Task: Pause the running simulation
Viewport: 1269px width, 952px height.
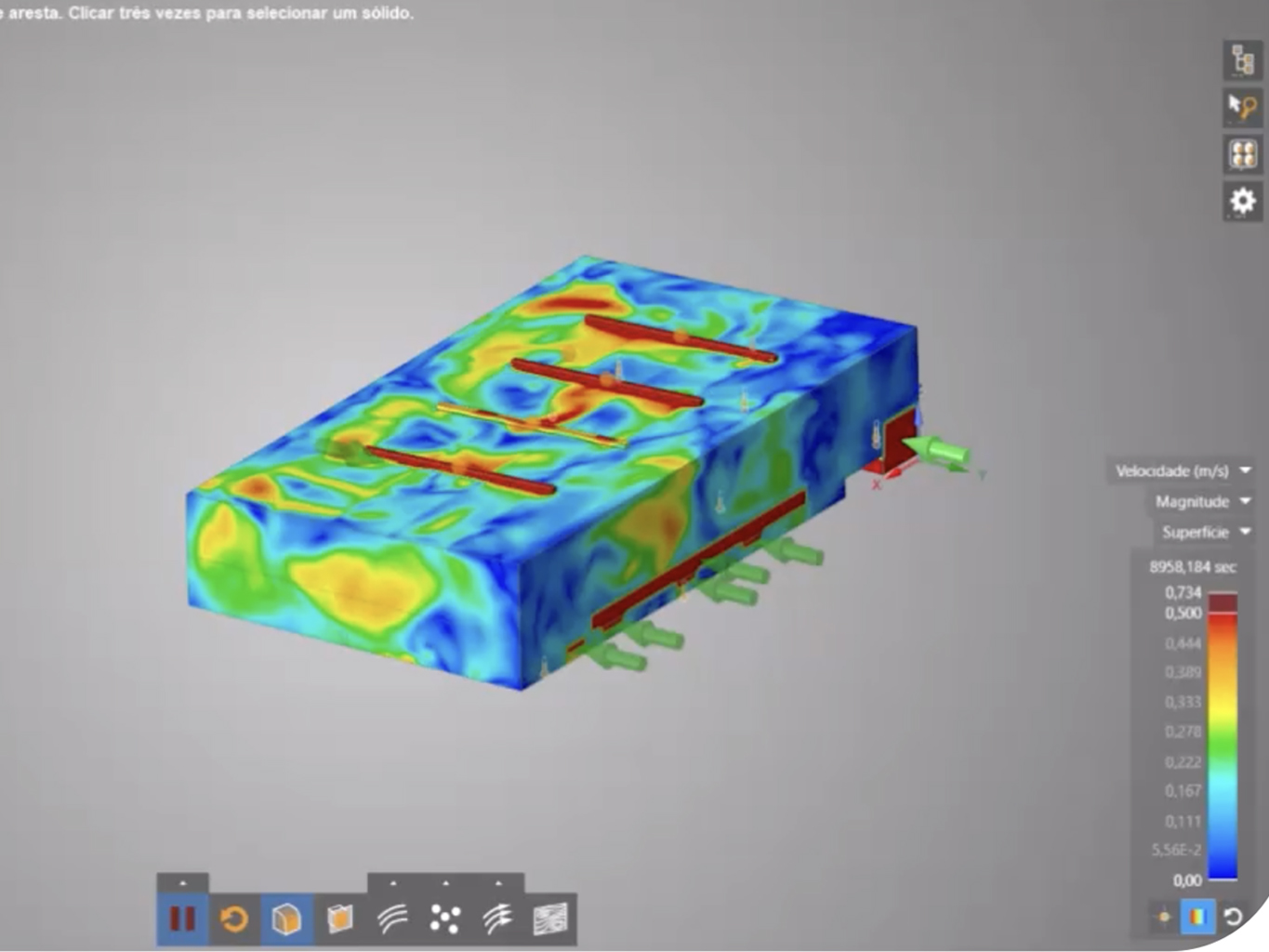Action: tap(182, 919)
